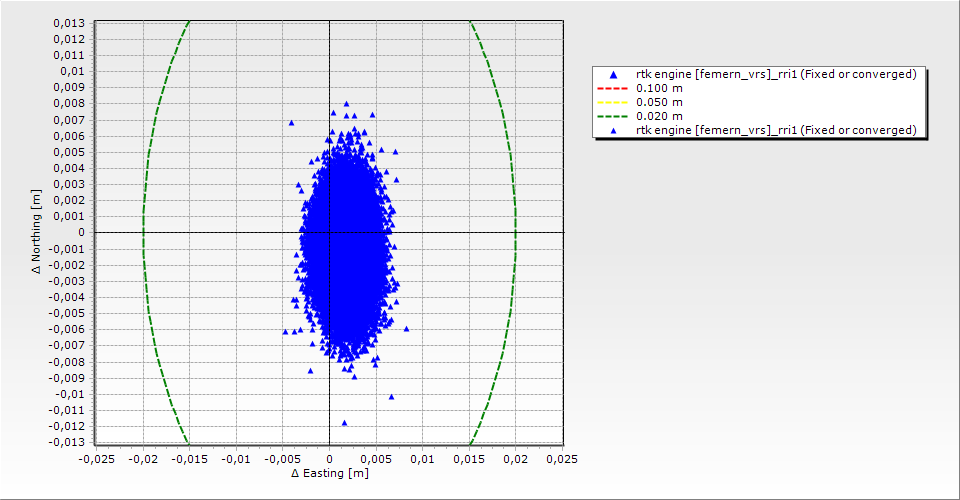Click the first rtk engine legend label

[x=776, y=74]
